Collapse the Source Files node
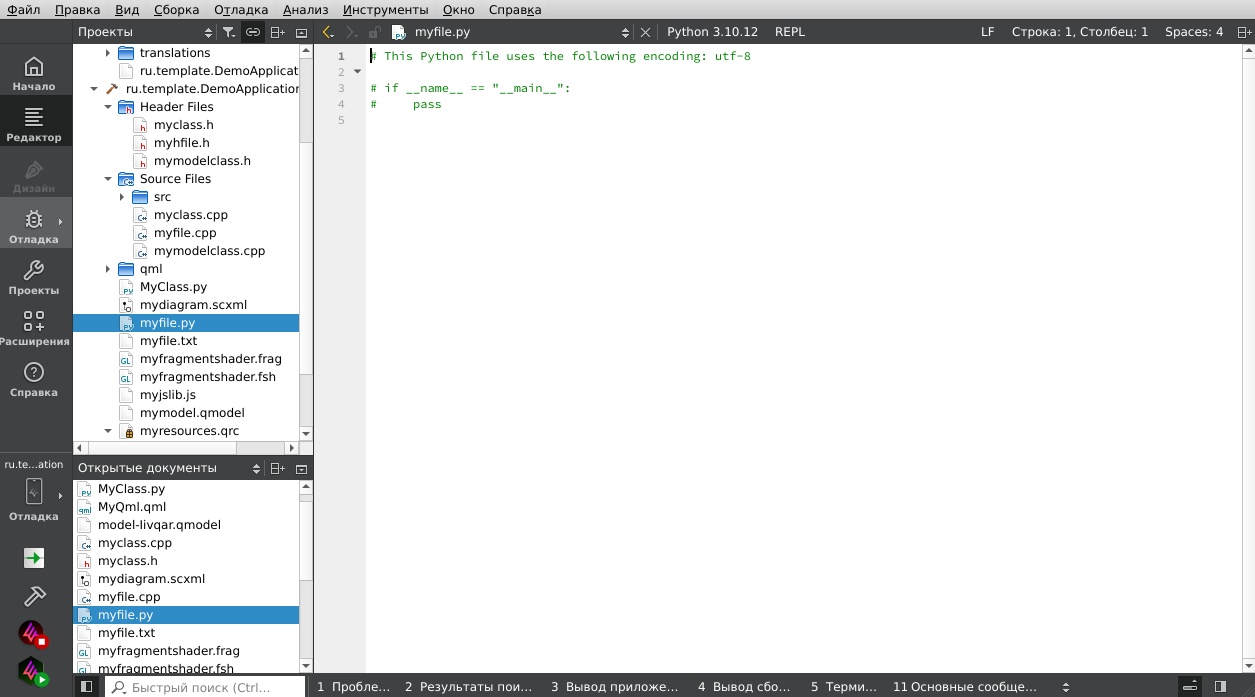 click(108, 179)
